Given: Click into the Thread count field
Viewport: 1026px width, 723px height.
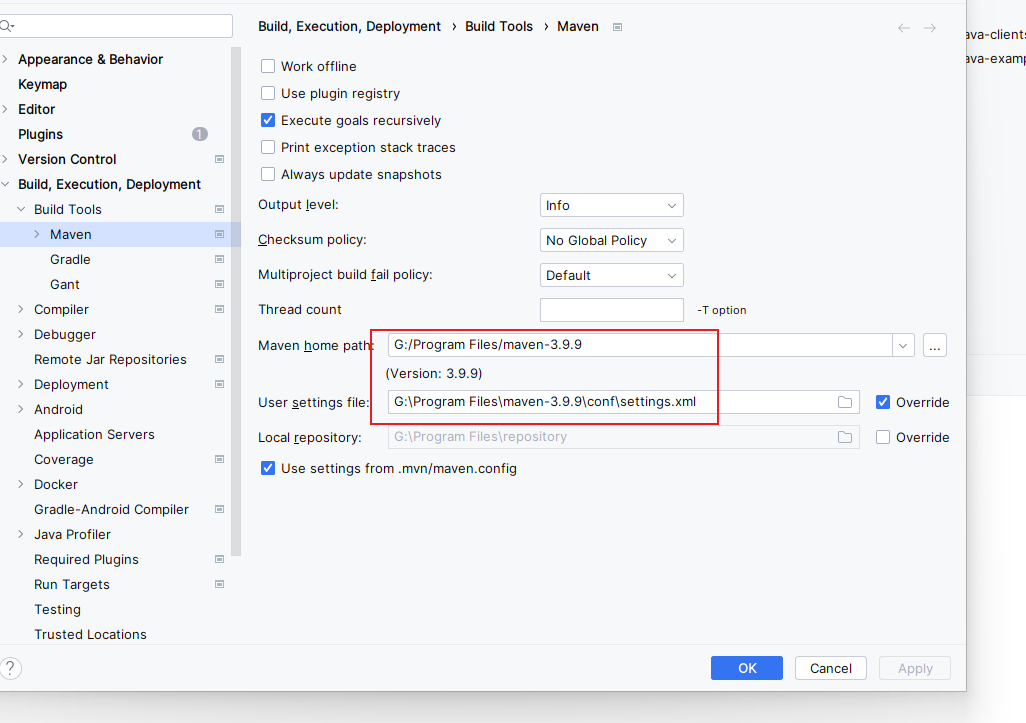Looking at the screenshot, I should point(611,309).
